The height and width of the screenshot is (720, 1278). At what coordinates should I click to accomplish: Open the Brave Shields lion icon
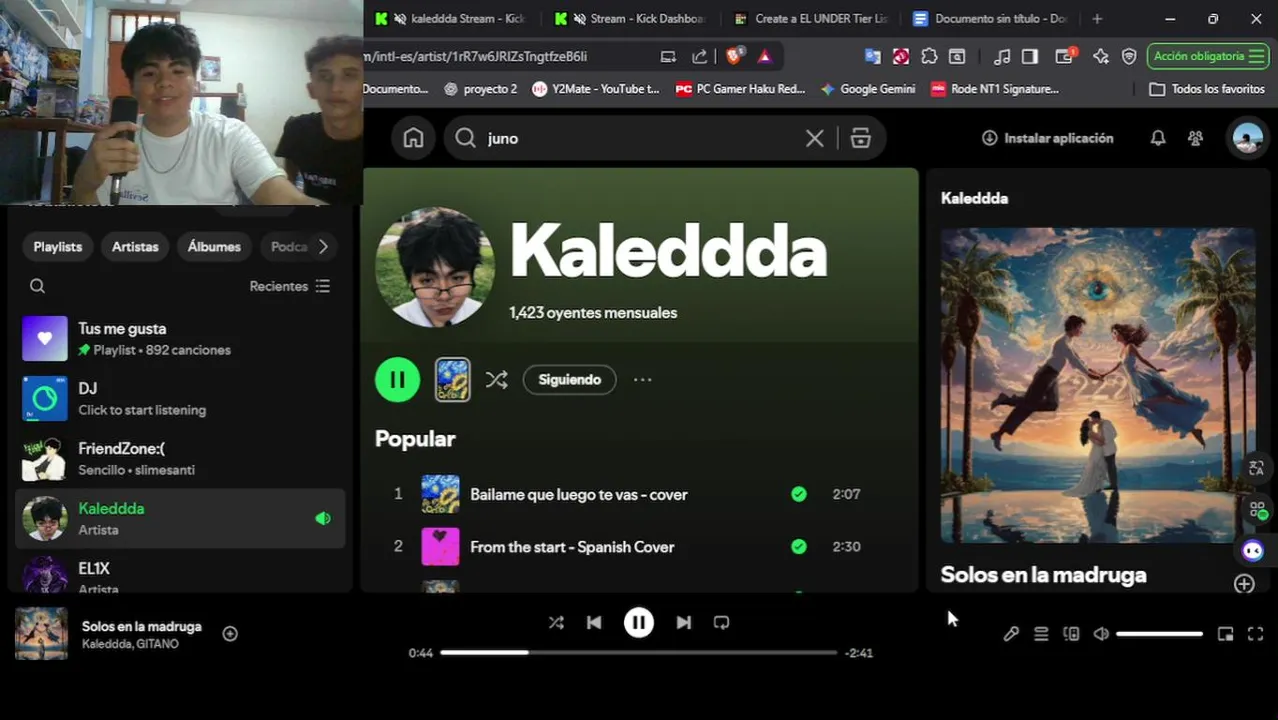[734, 56]
